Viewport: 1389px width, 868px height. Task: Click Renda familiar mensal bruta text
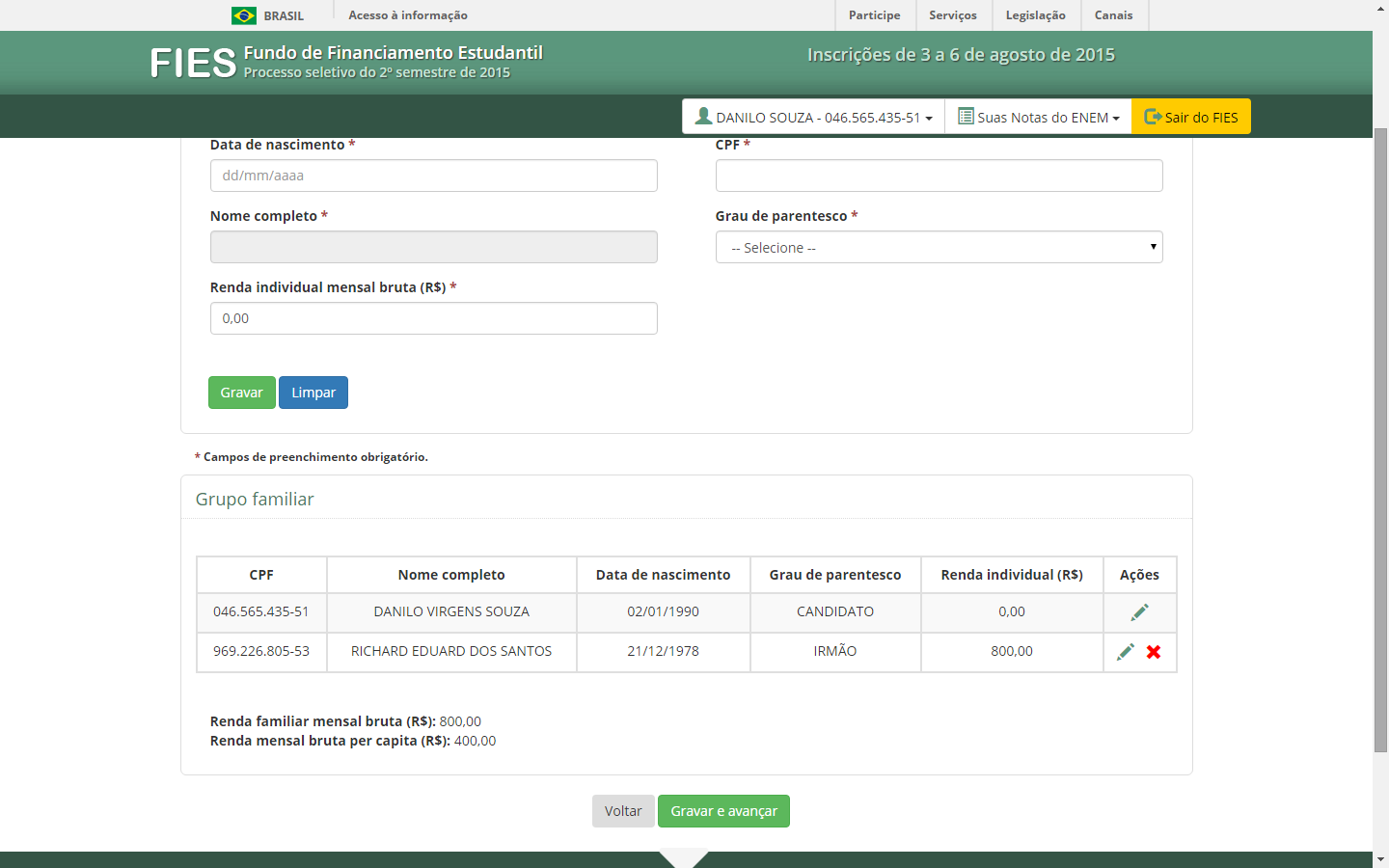345,721
